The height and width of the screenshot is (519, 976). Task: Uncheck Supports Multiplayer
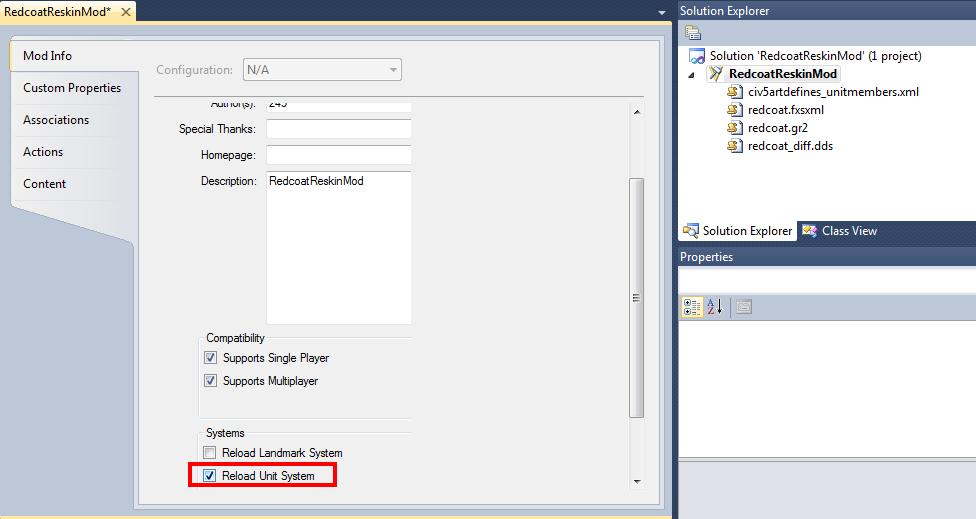(x=210, y=380)
